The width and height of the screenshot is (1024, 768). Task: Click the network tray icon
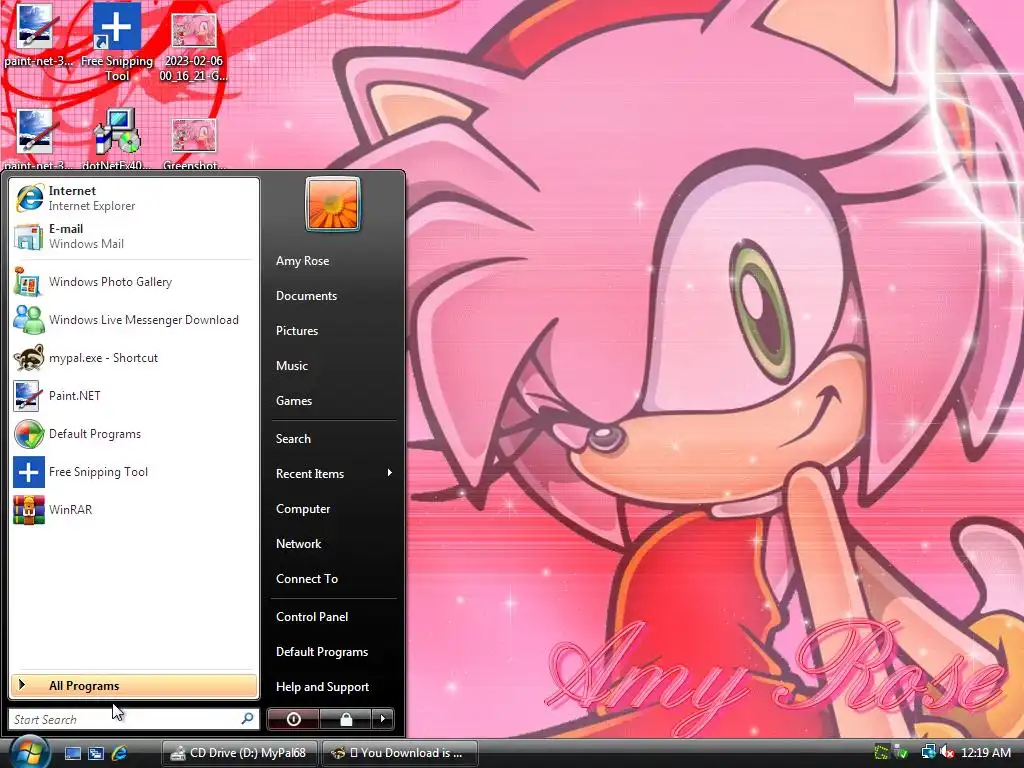[928, 752]
